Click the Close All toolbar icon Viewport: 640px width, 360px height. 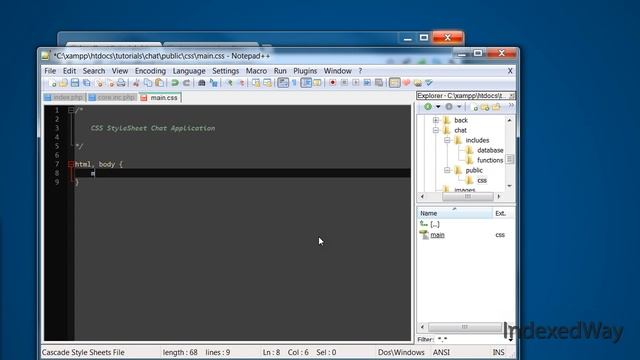110,83
